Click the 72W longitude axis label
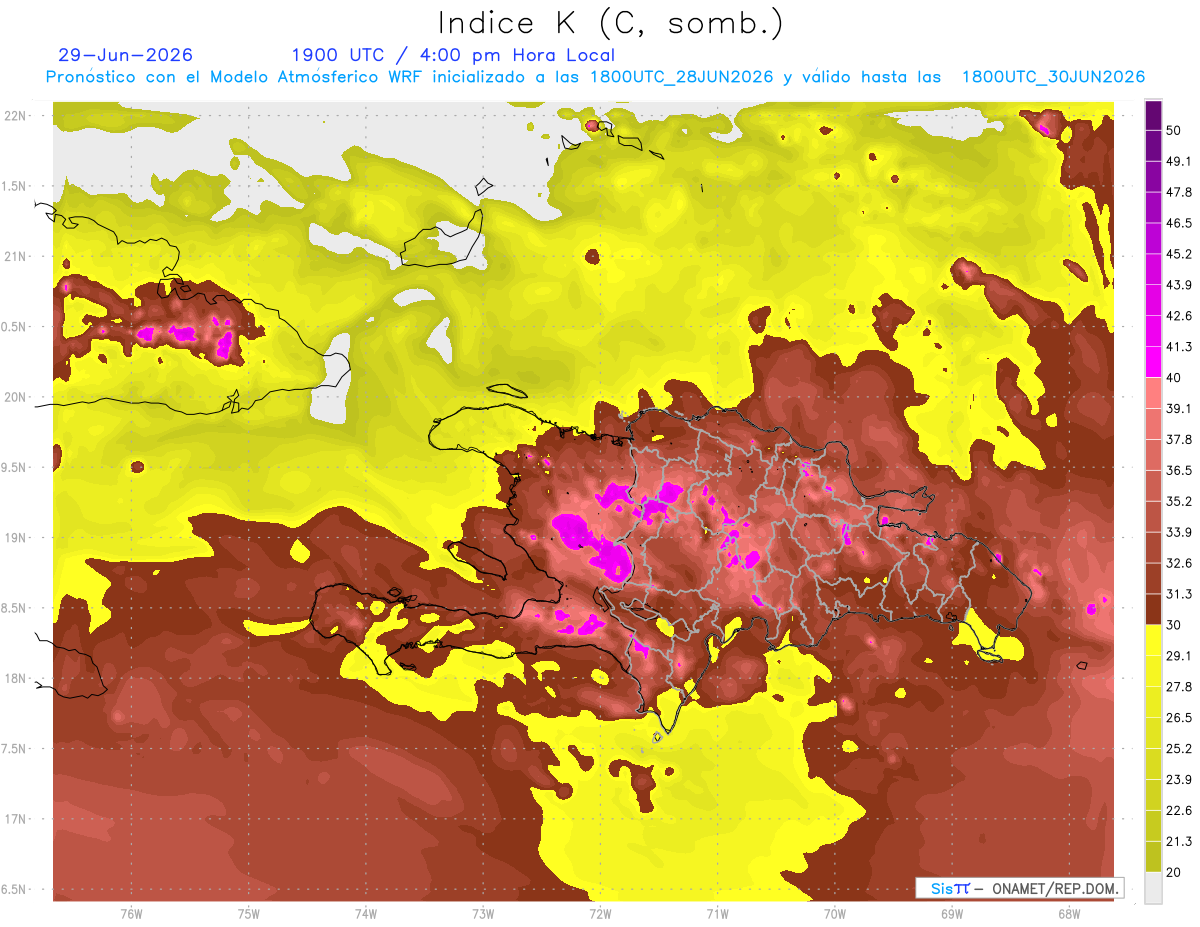Screen dimensions: 1200x927 pos(599,913)
